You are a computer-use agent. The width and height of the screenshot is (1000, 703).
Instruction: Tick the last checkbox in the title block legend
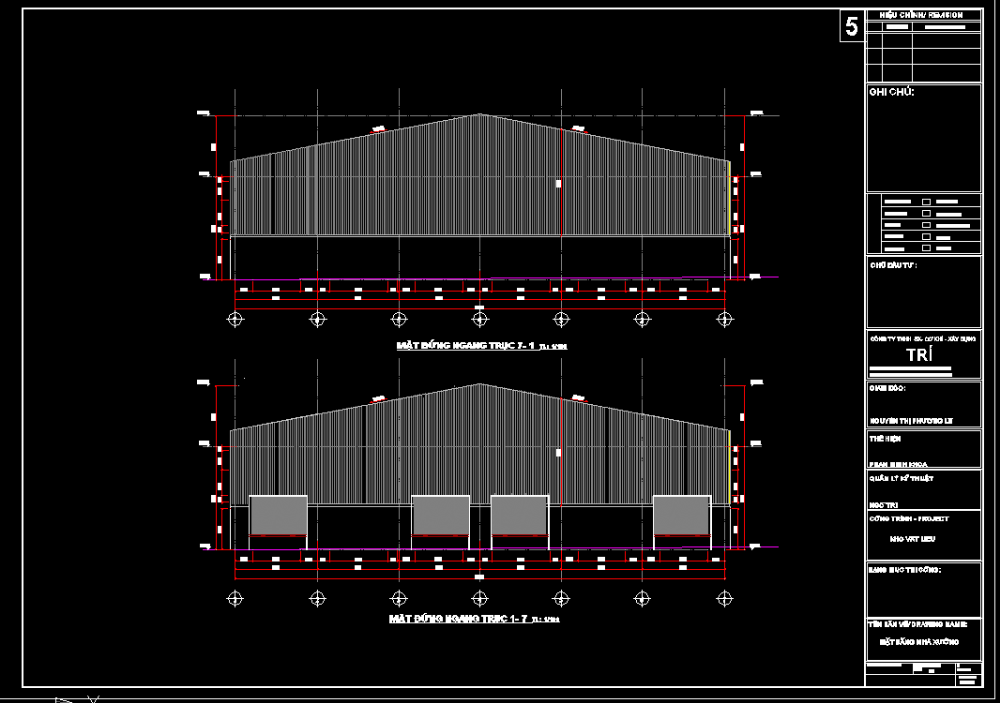[927, 248]
